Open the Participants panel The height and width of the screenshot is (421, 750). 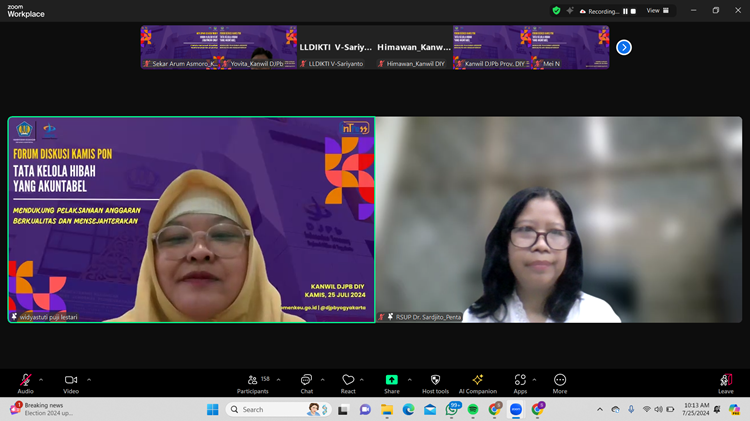coord(252,381)
